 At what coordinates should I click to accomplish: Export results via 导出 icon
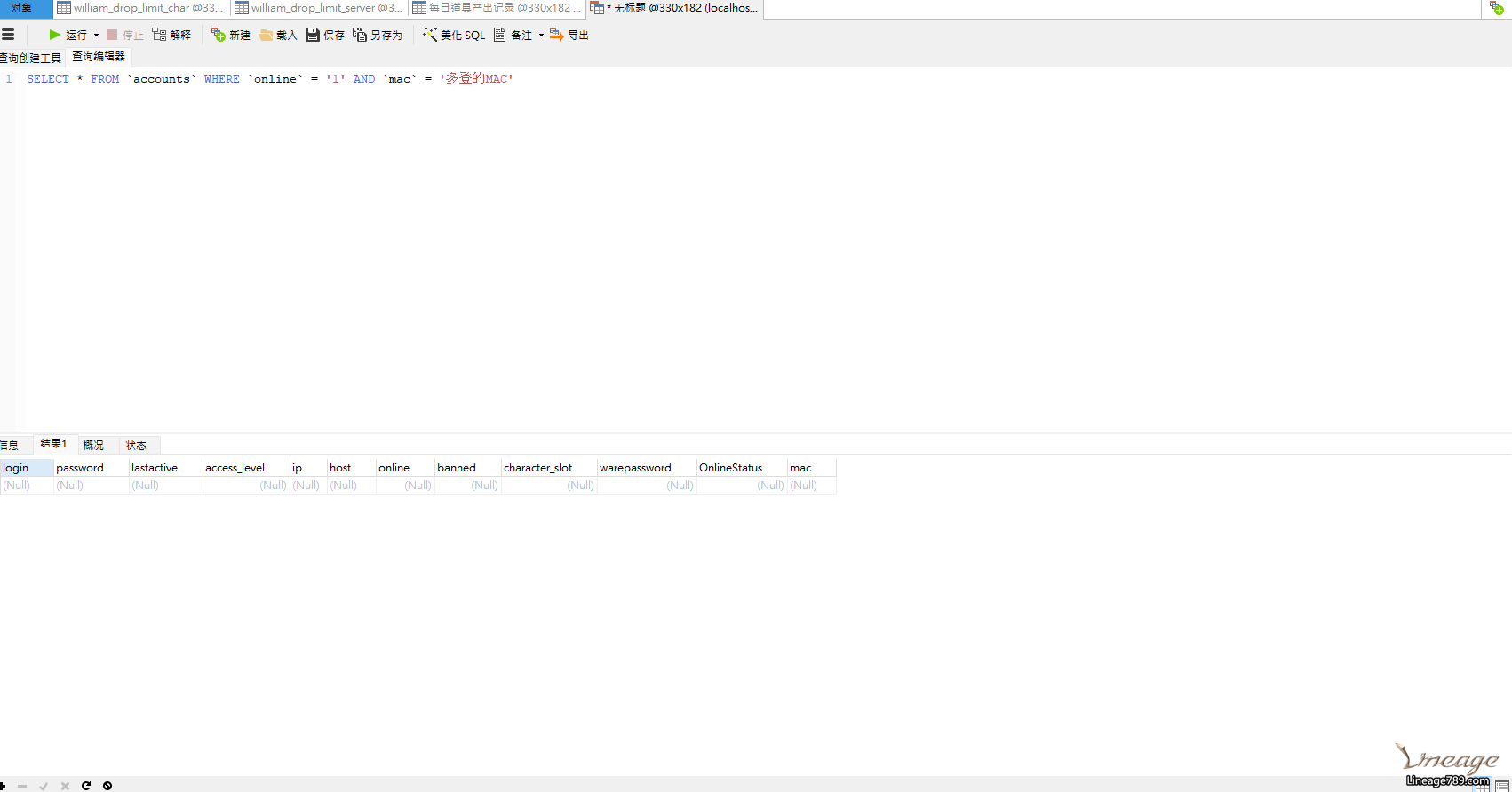[569, 35]
